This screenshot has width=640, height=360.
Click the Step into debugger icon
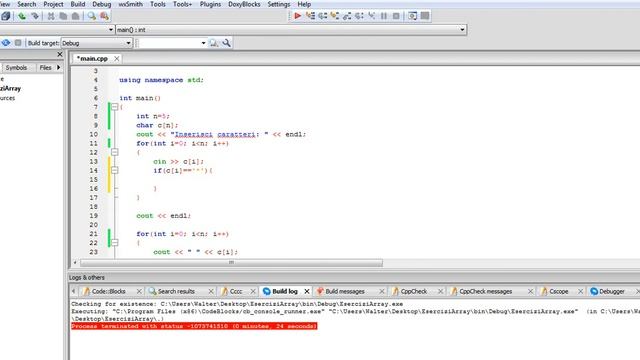click(x=335, y=16)
